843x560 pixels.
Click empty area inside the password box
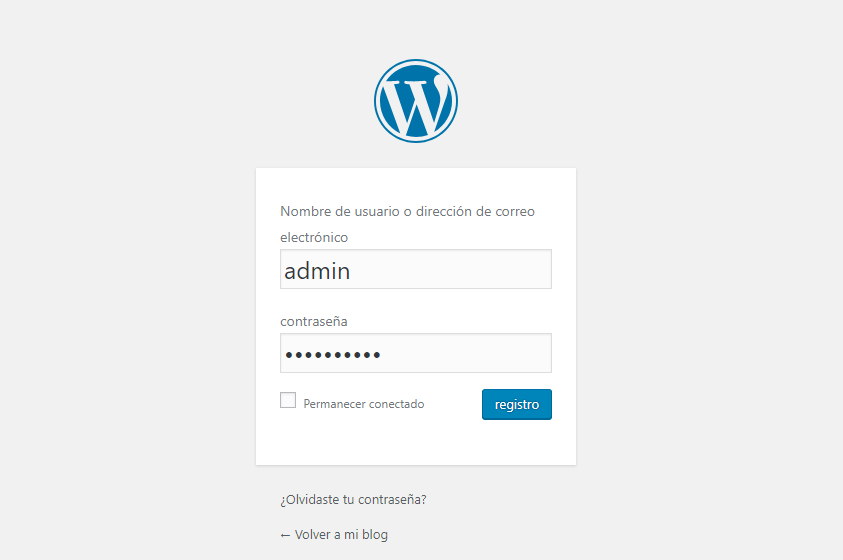[x=468, y=353]
